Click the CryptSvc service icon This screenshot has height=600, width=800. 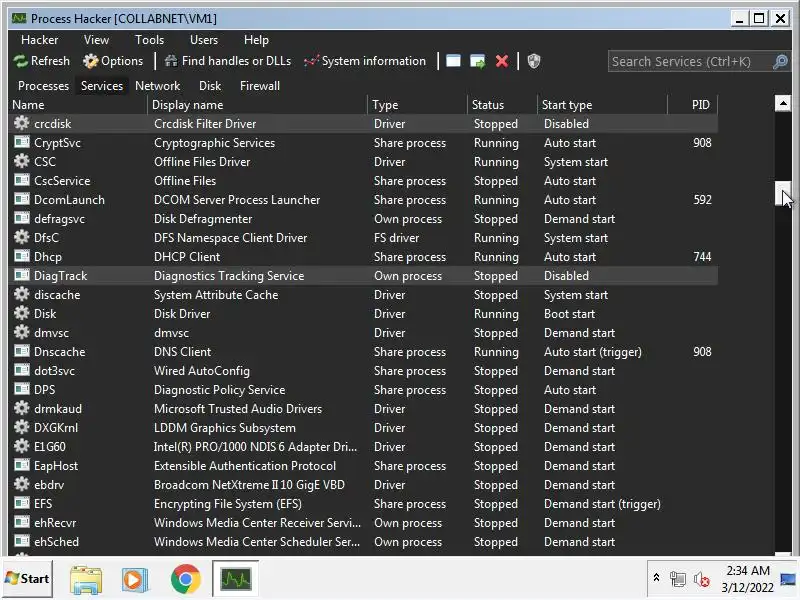point(21,142)
